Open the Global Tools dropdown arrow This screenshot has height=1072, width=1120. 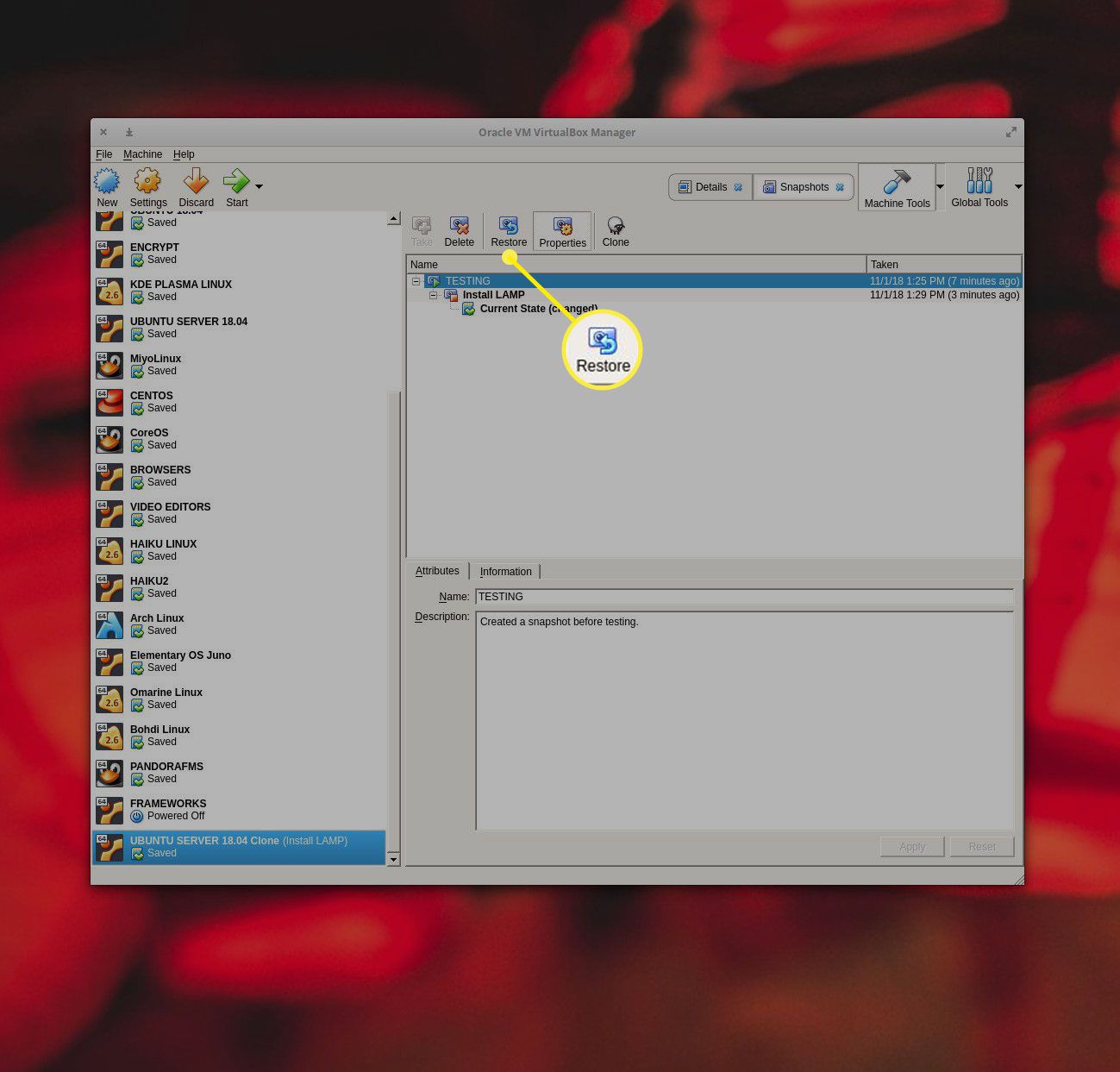1018,186
